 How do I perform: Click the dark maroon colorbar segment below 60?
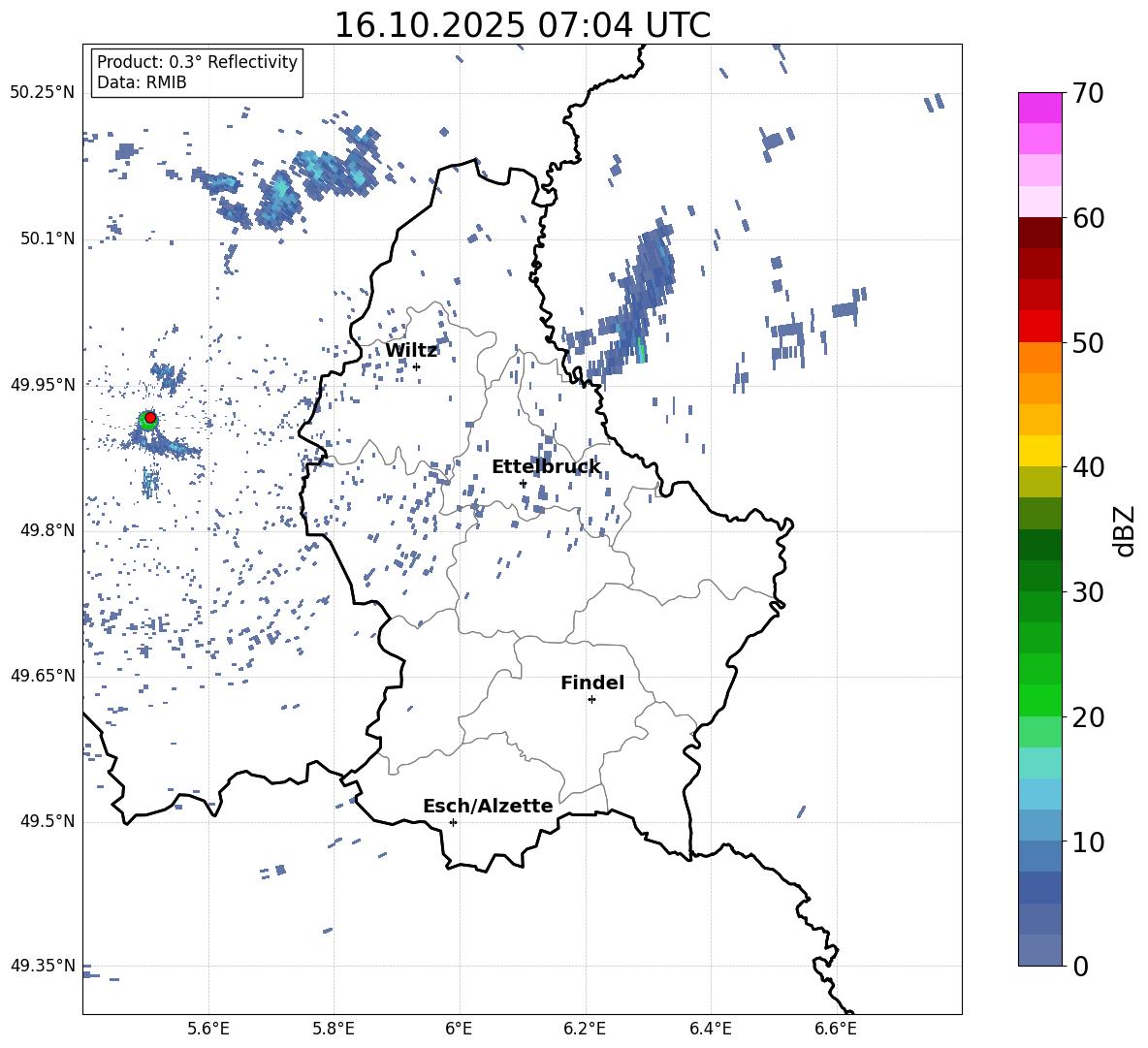pyautogui.click(x=1040, y=233)
